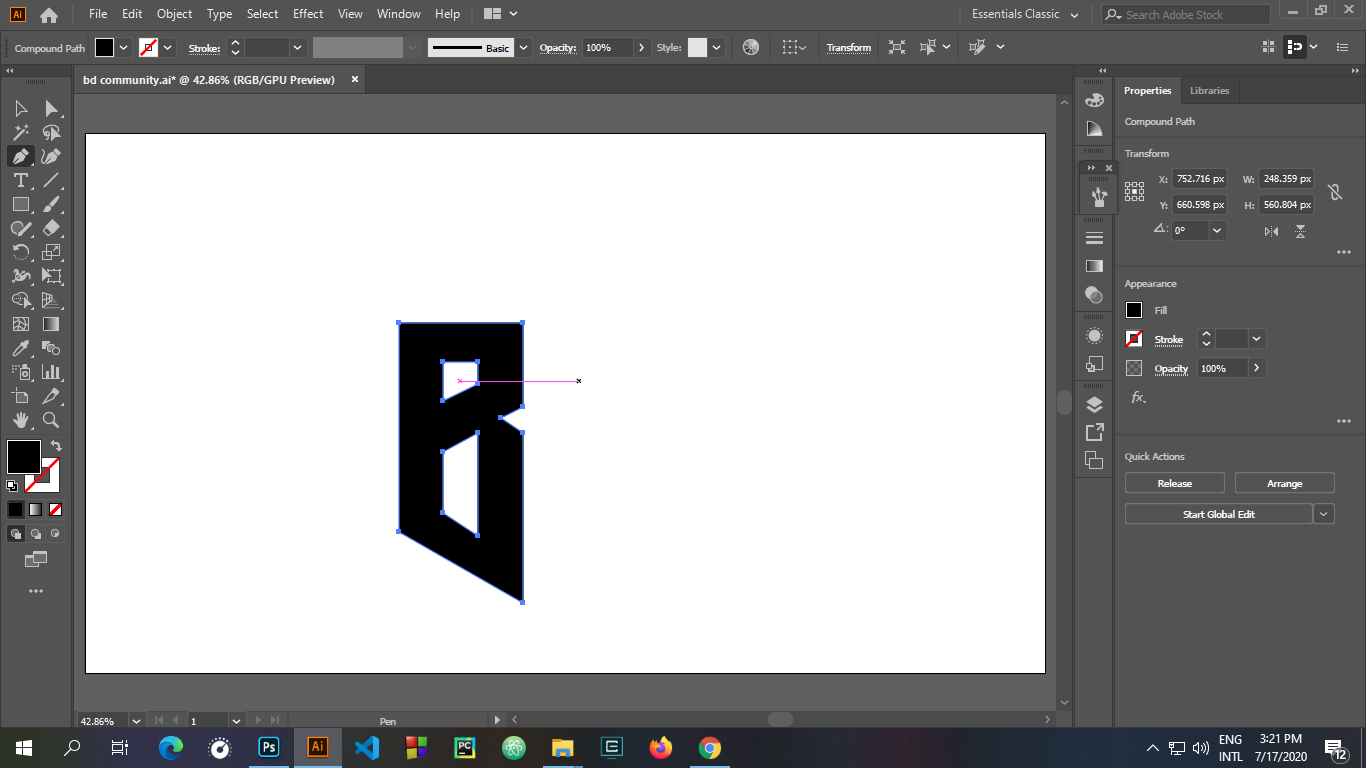Expand the Basic brush definition dropdown
Image resolution: width=1366 pixels, height=768 pixels.
point(523,47)
